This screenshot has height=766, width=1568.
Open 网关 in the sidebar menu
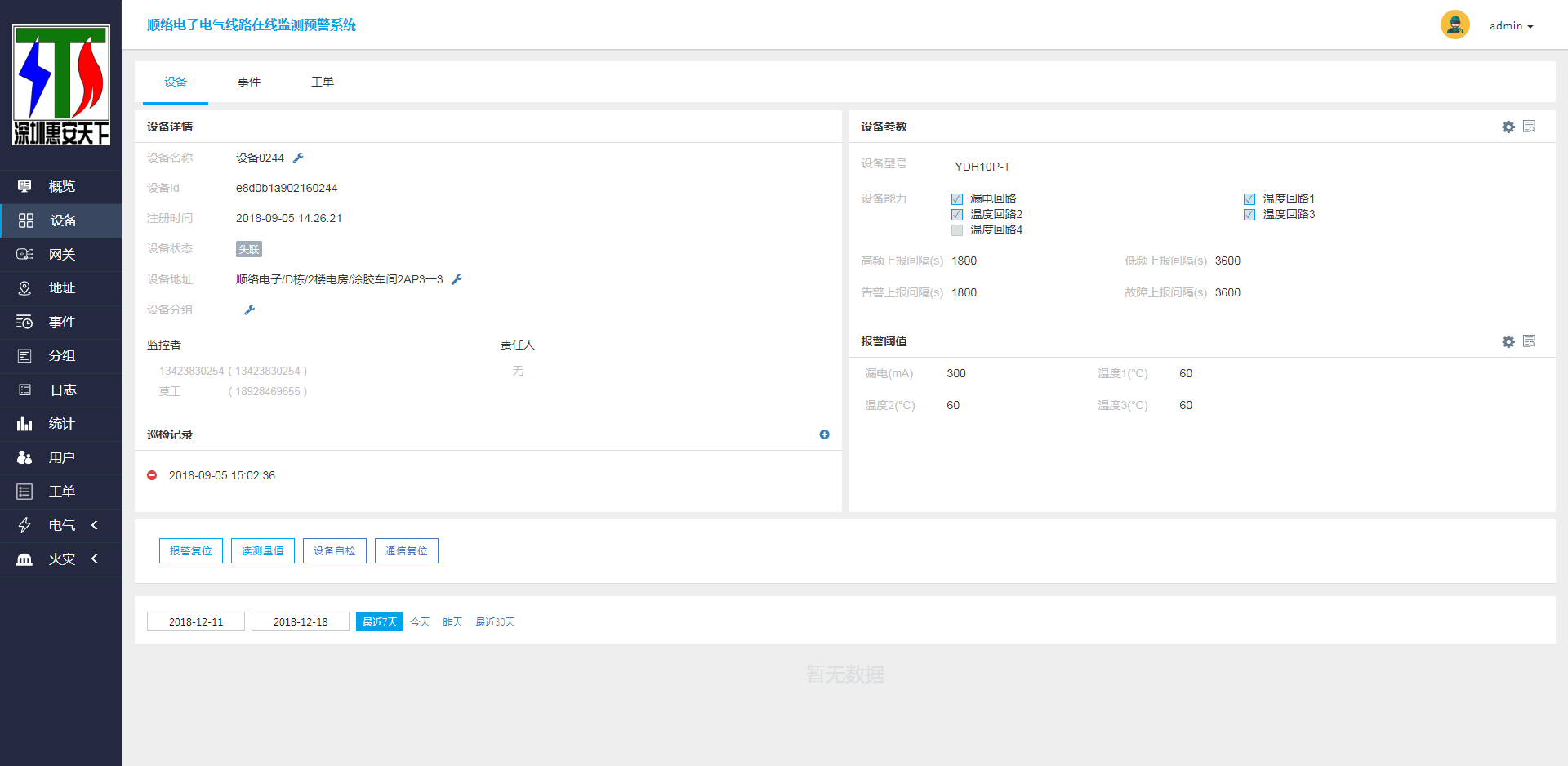pos(61,254)
